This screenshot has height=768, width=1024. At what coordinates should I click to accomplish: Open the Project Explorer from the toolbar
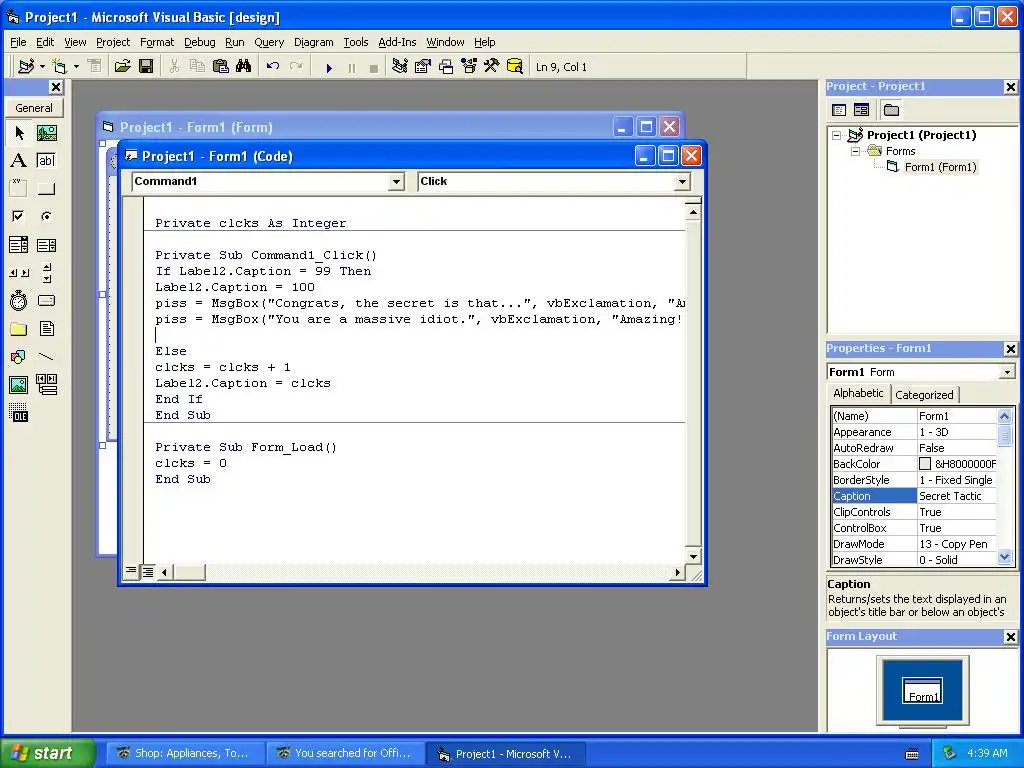click(400, 67)
